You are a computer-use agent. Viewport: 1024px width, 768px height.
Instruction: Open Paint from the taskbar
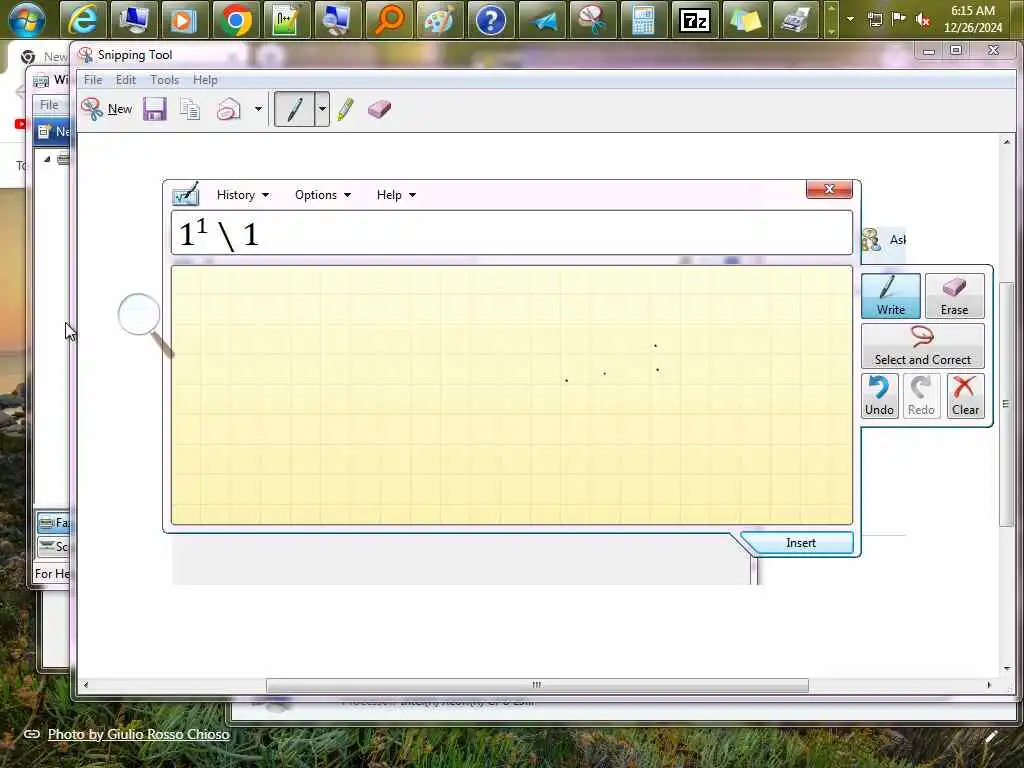440,20
